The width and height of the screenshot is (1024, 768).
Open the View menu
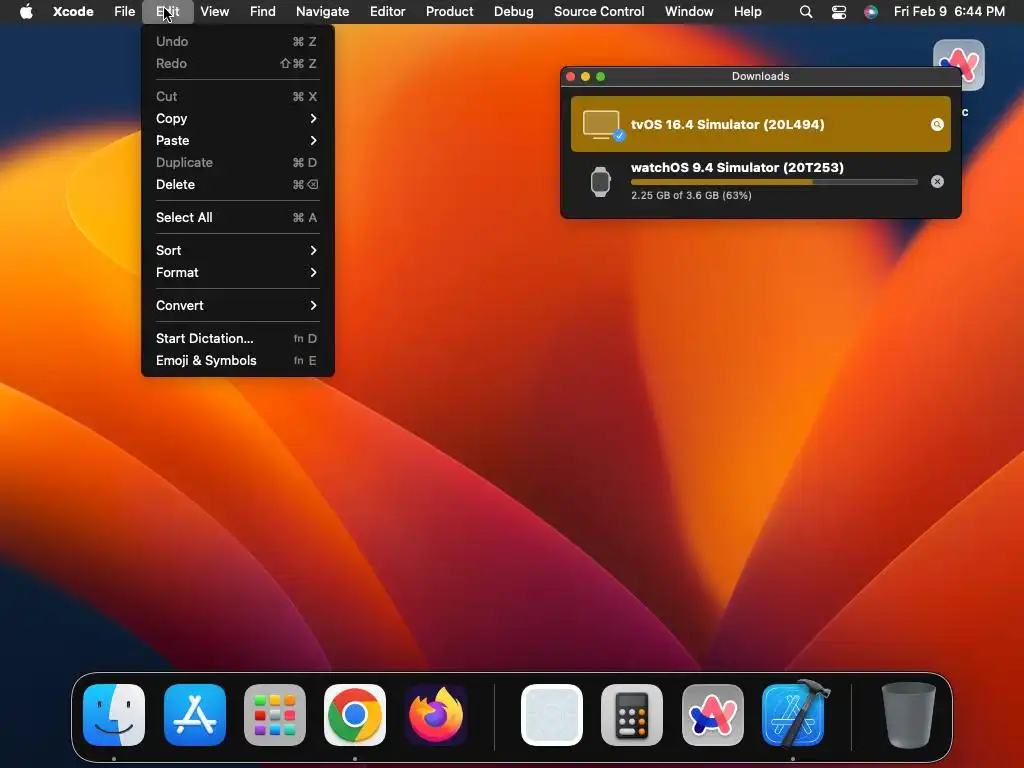point(214,11)
